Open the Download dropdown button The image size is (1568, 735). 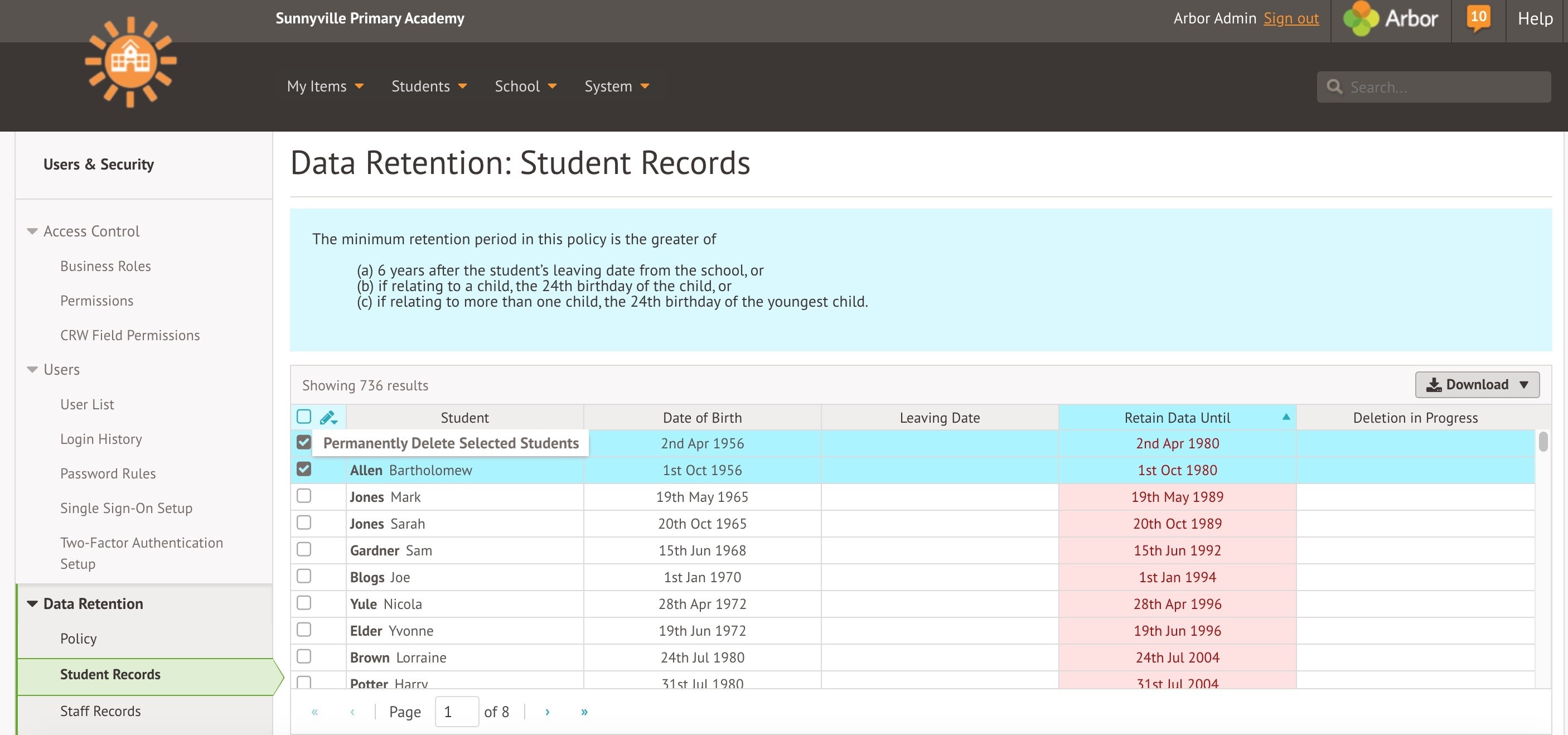[1477, 385]
